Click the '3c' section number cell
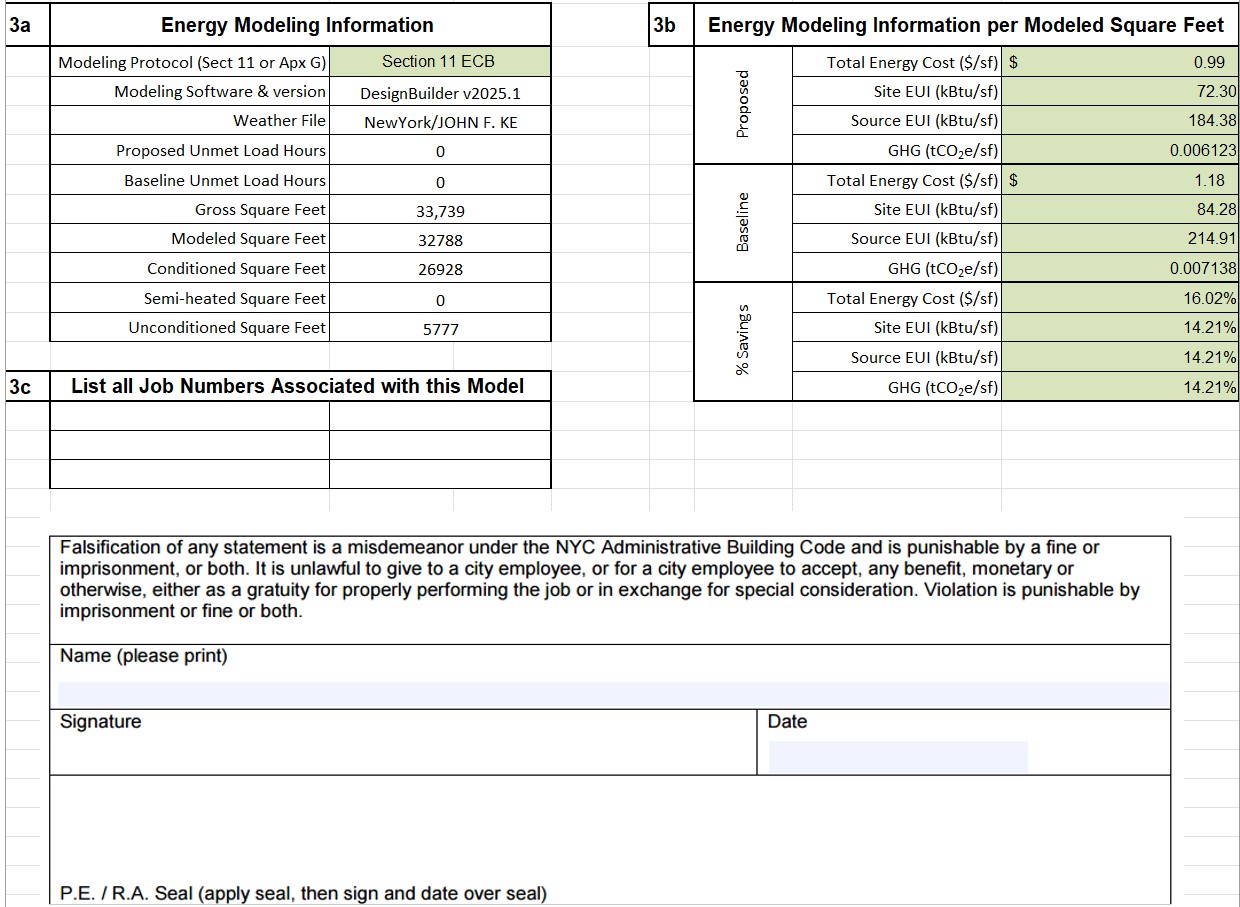 [x=27, y=386]
